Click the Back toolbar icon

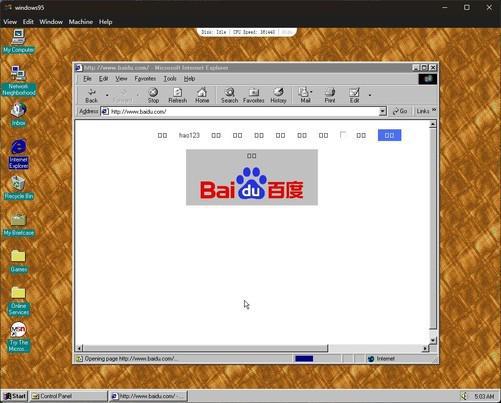[91, 95]
